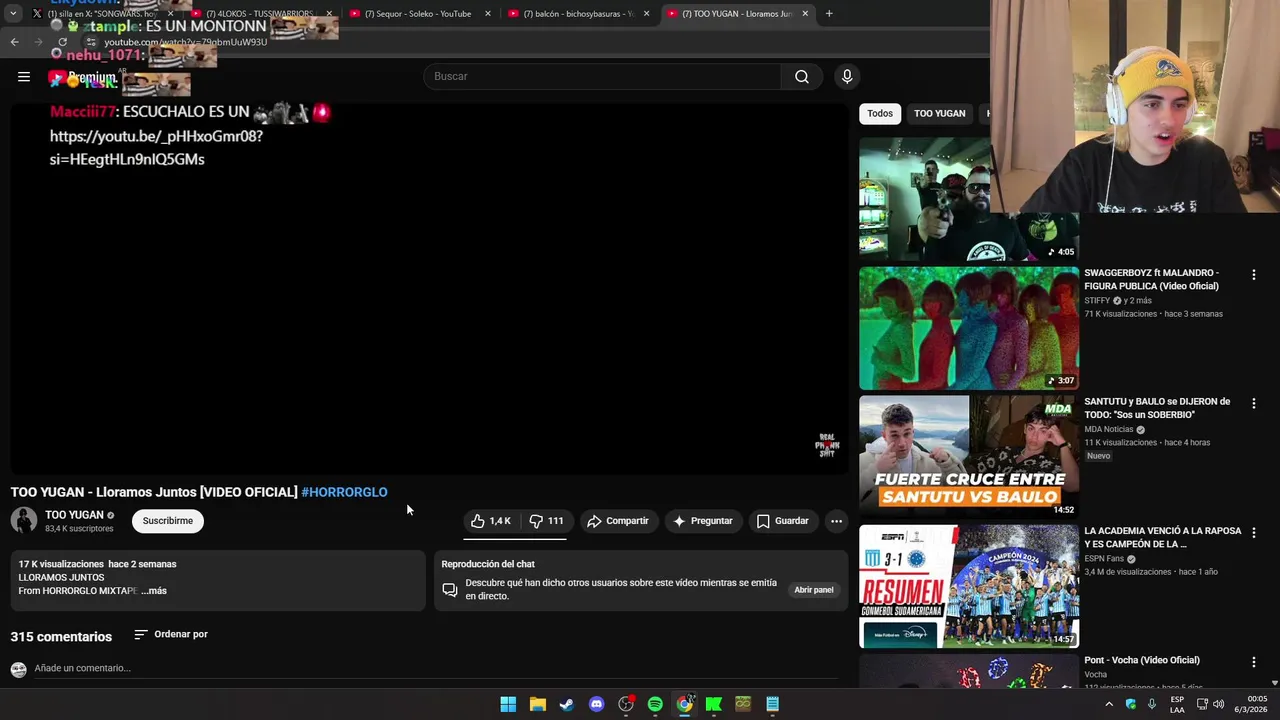Open SANTUTU y BAULO video title

(x=1157, y=408)
